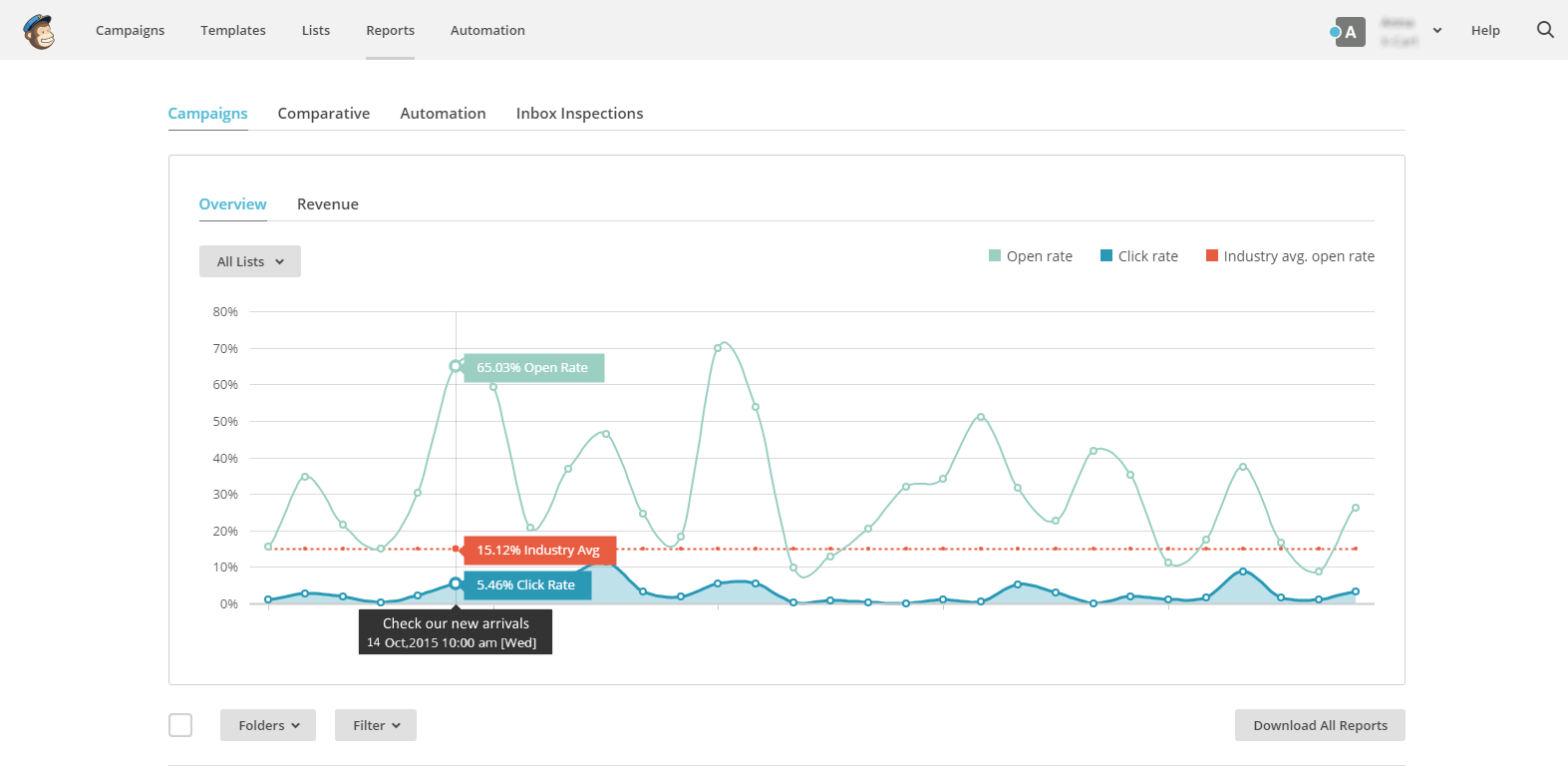Click the Mailchimp monkey logo

(39, 32)
